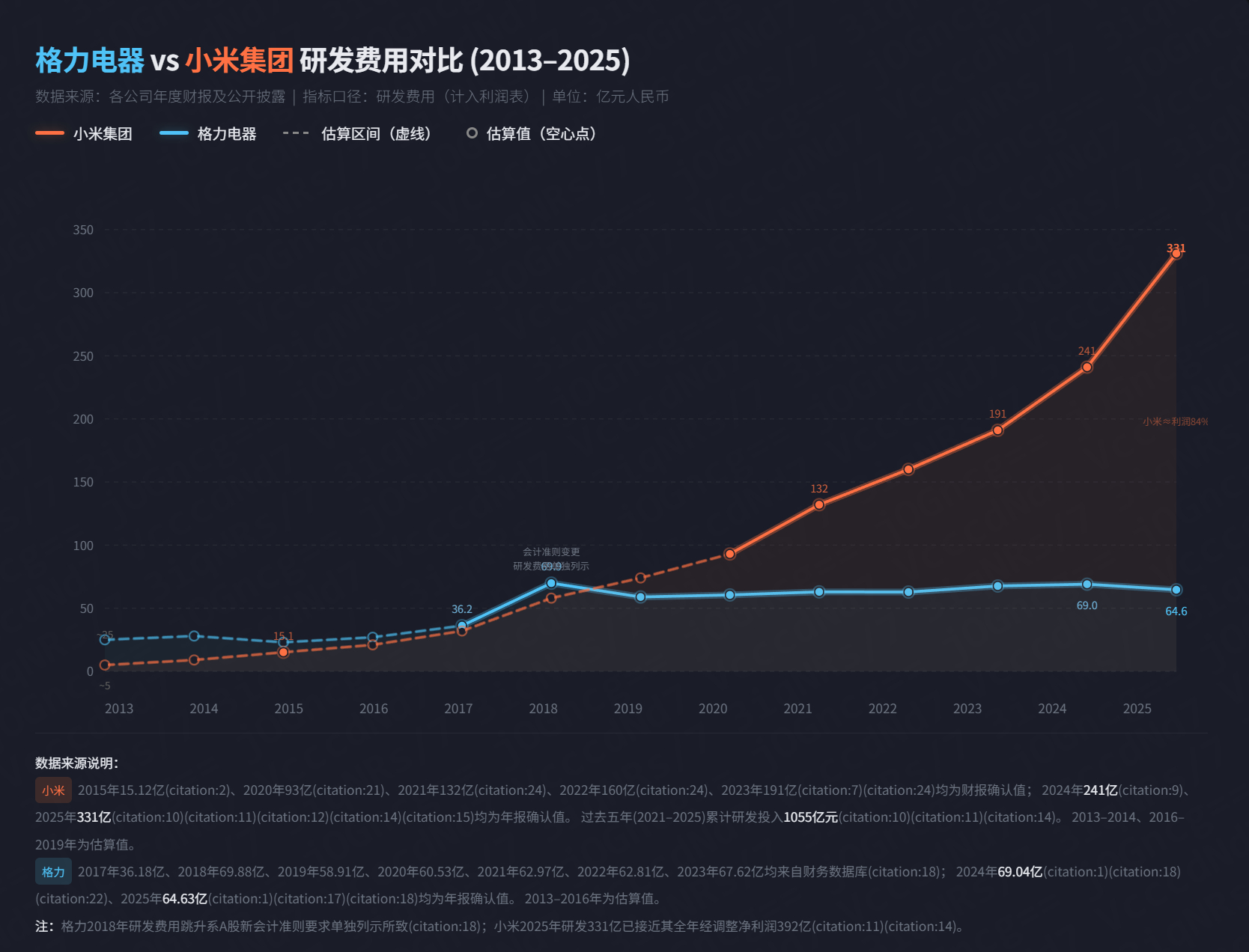The width and height of the screenshot is (1249, 952).
Task: Click the 36.2 data label
Action: [462, 609]
